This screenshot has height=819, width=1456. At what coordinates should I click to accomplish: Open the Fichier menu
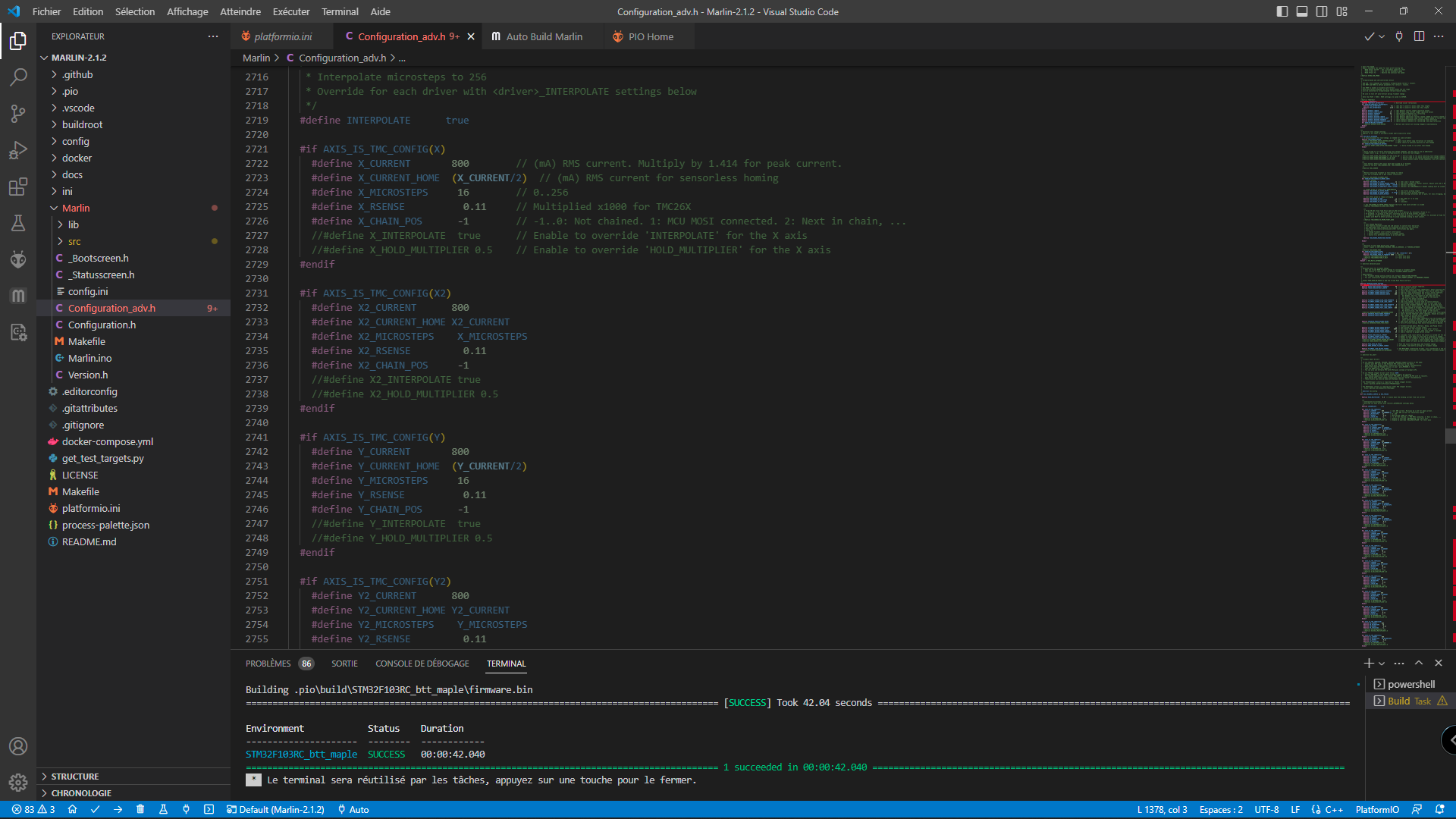click(46, 11)
